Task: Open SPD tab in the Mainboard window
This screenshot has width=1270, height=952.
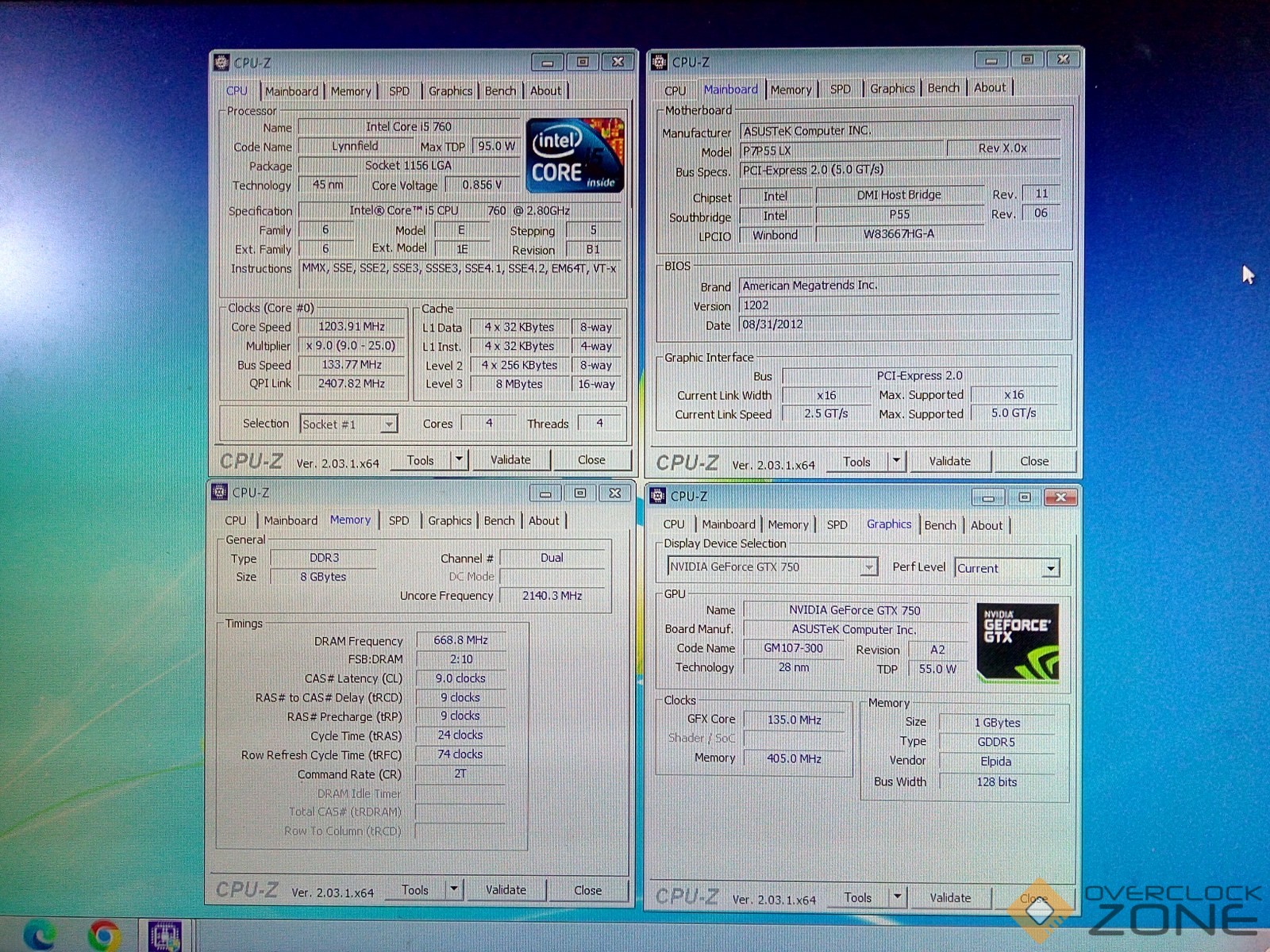Action: [841, 89]
